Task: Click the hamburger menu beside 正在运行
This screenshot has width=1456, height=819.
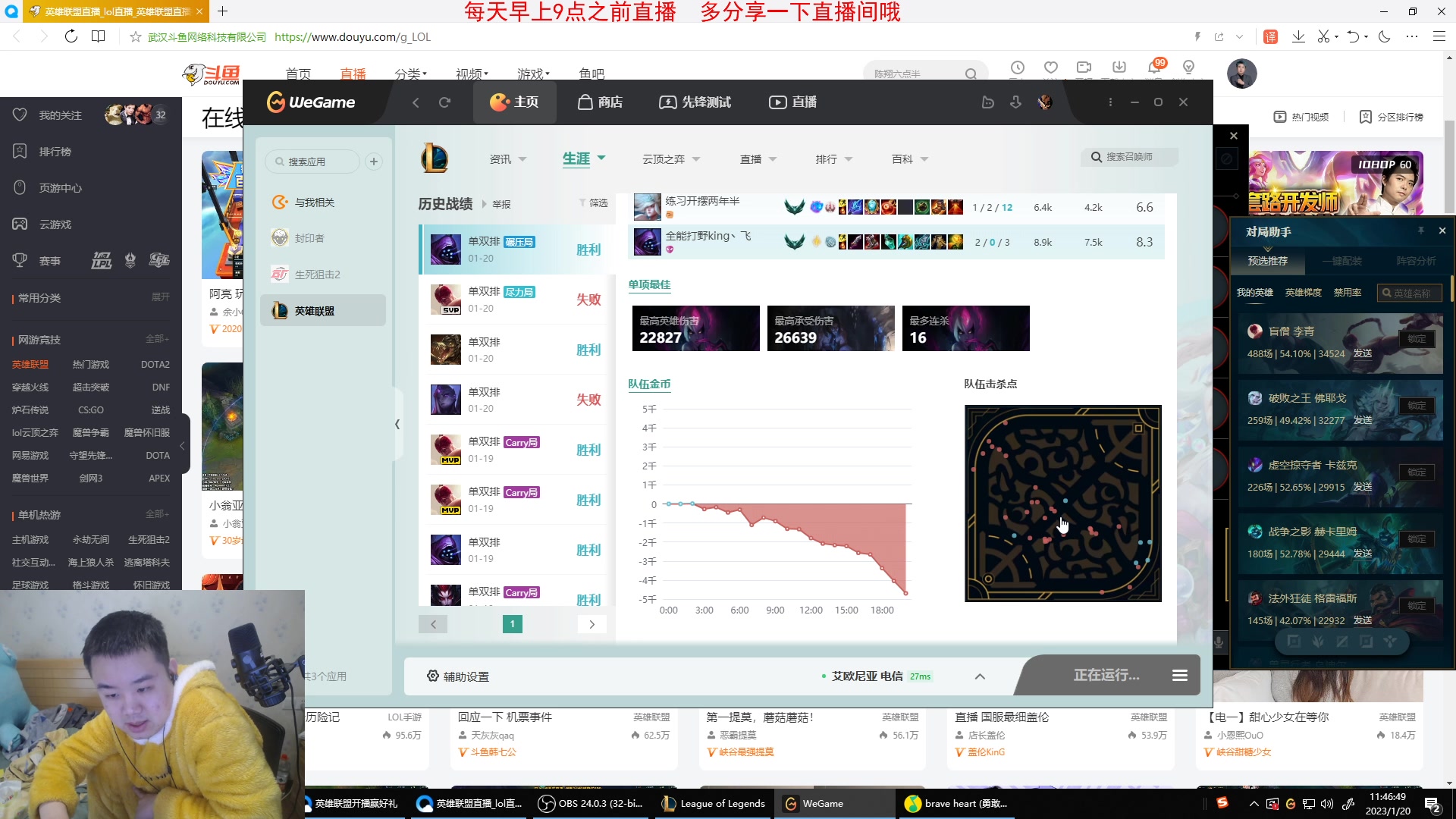Action: (x=1180, y=675)
